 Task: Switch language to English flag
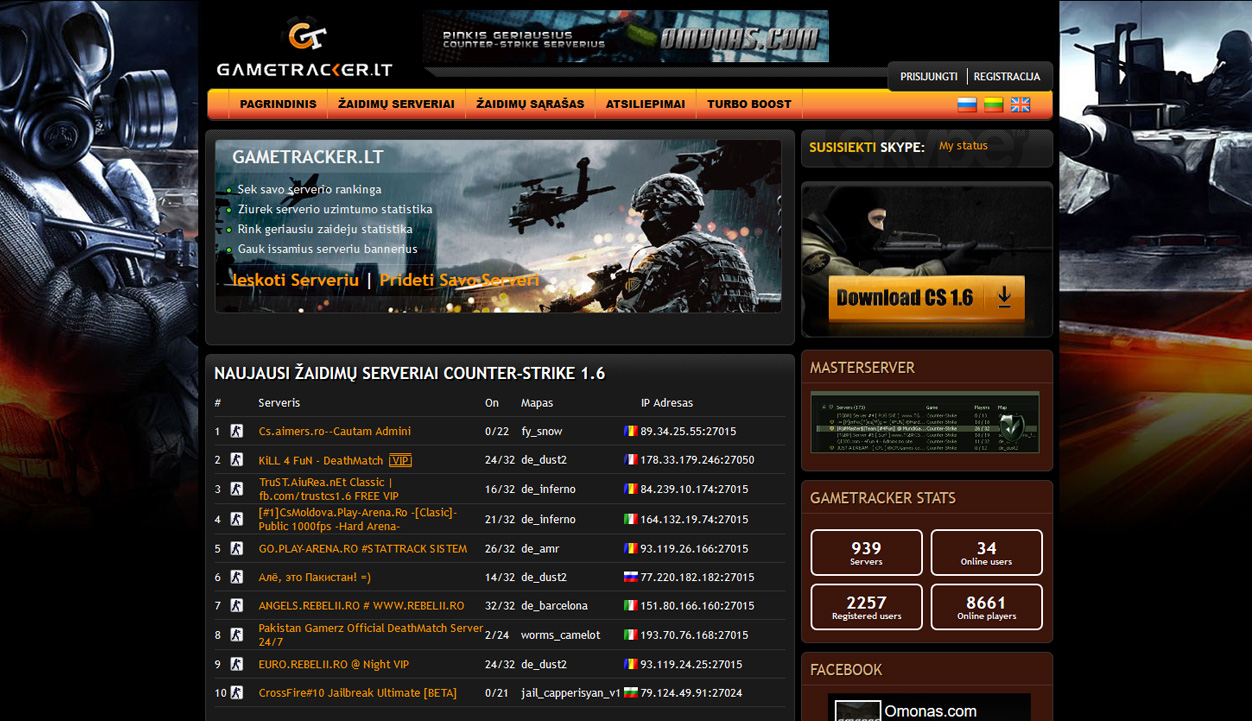[1020, 104]
